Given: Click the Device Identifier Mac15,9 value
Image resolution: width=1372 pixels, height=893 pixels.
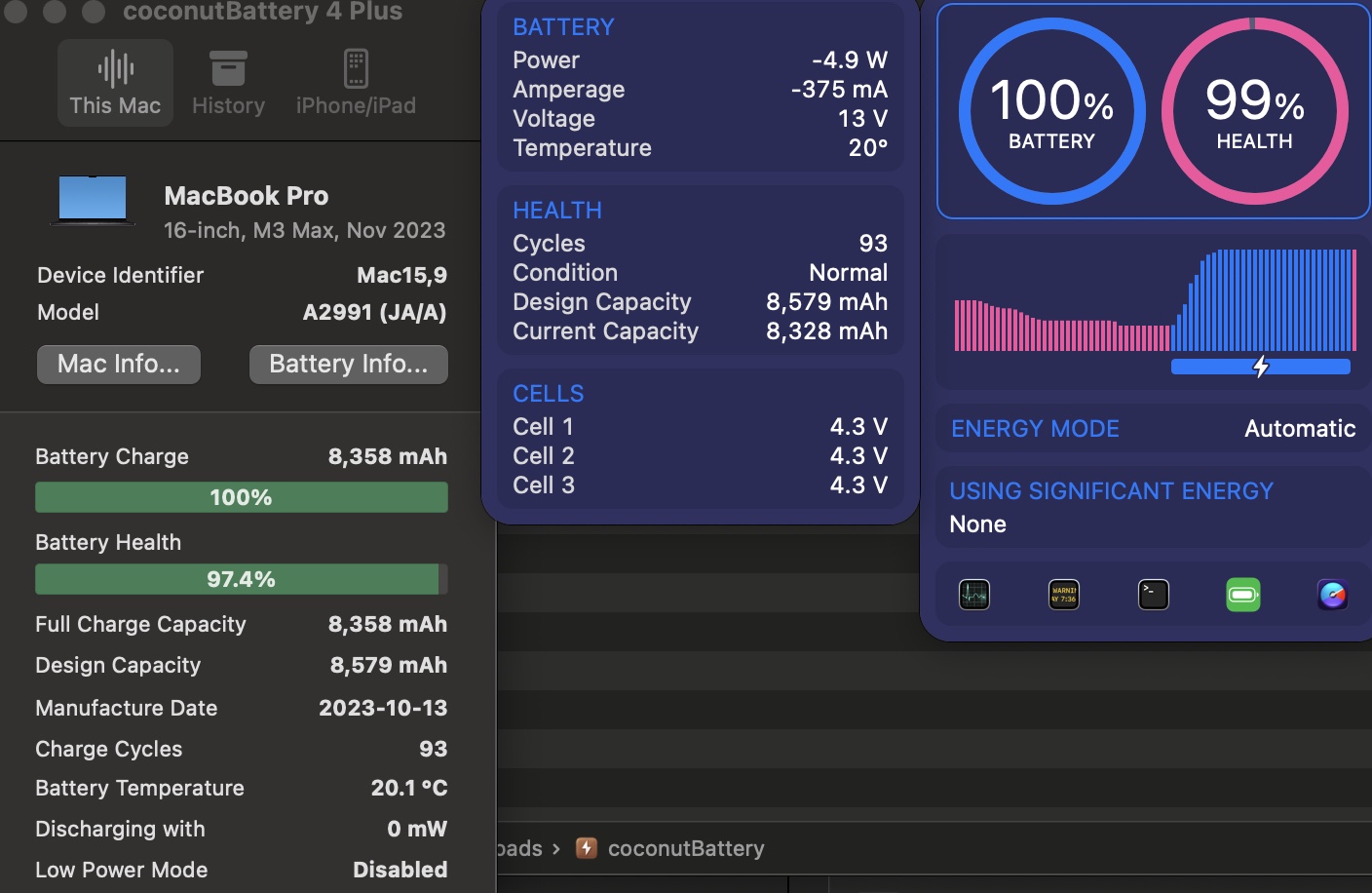Looking at the screenshot, I should [402, 275].
